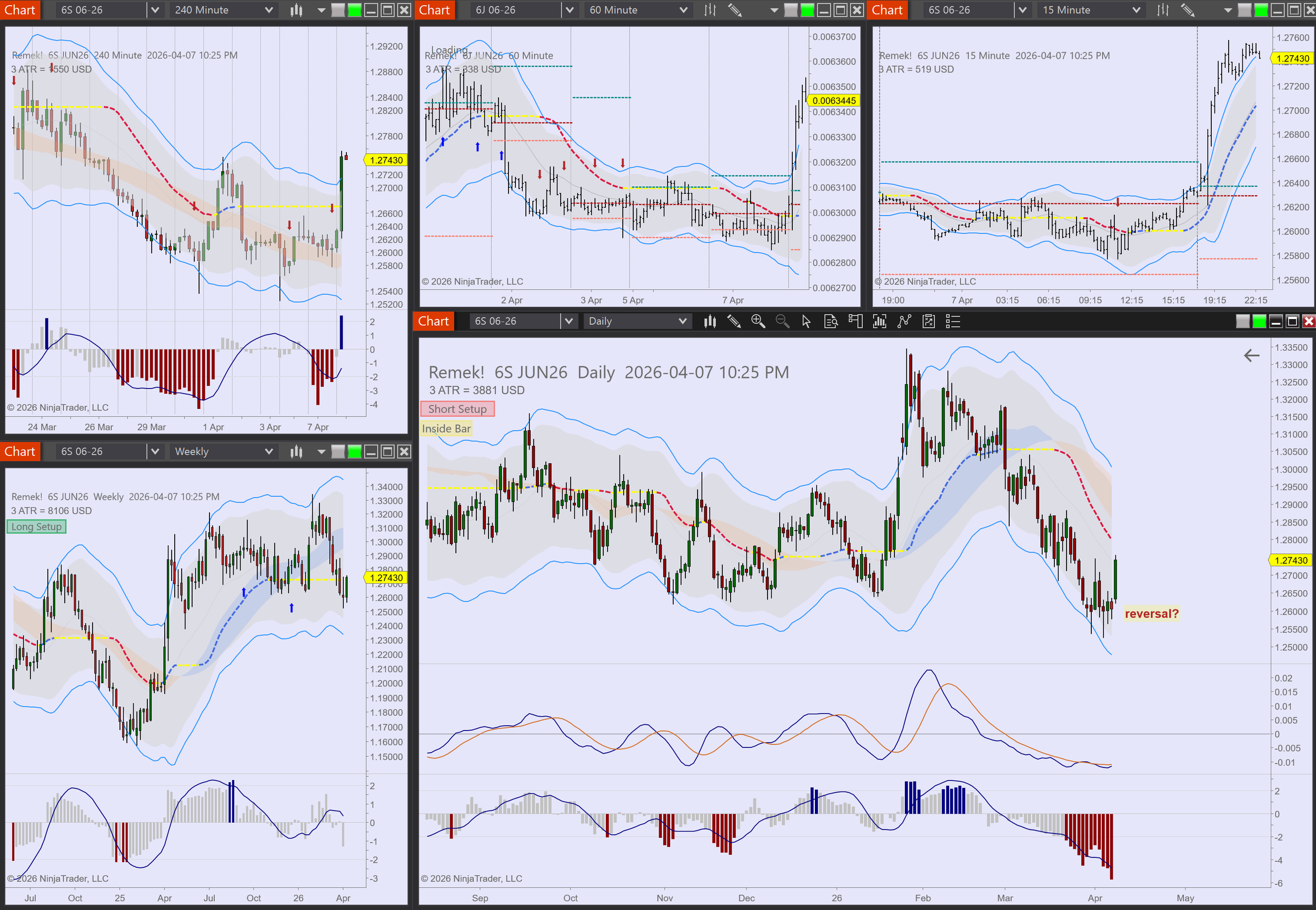Image resolution: width=1316 pixels, height=910 pixels.
Task: Expand the 240 Minute interval dropdown
Action: pyautogui.click(x=268, y=11)
